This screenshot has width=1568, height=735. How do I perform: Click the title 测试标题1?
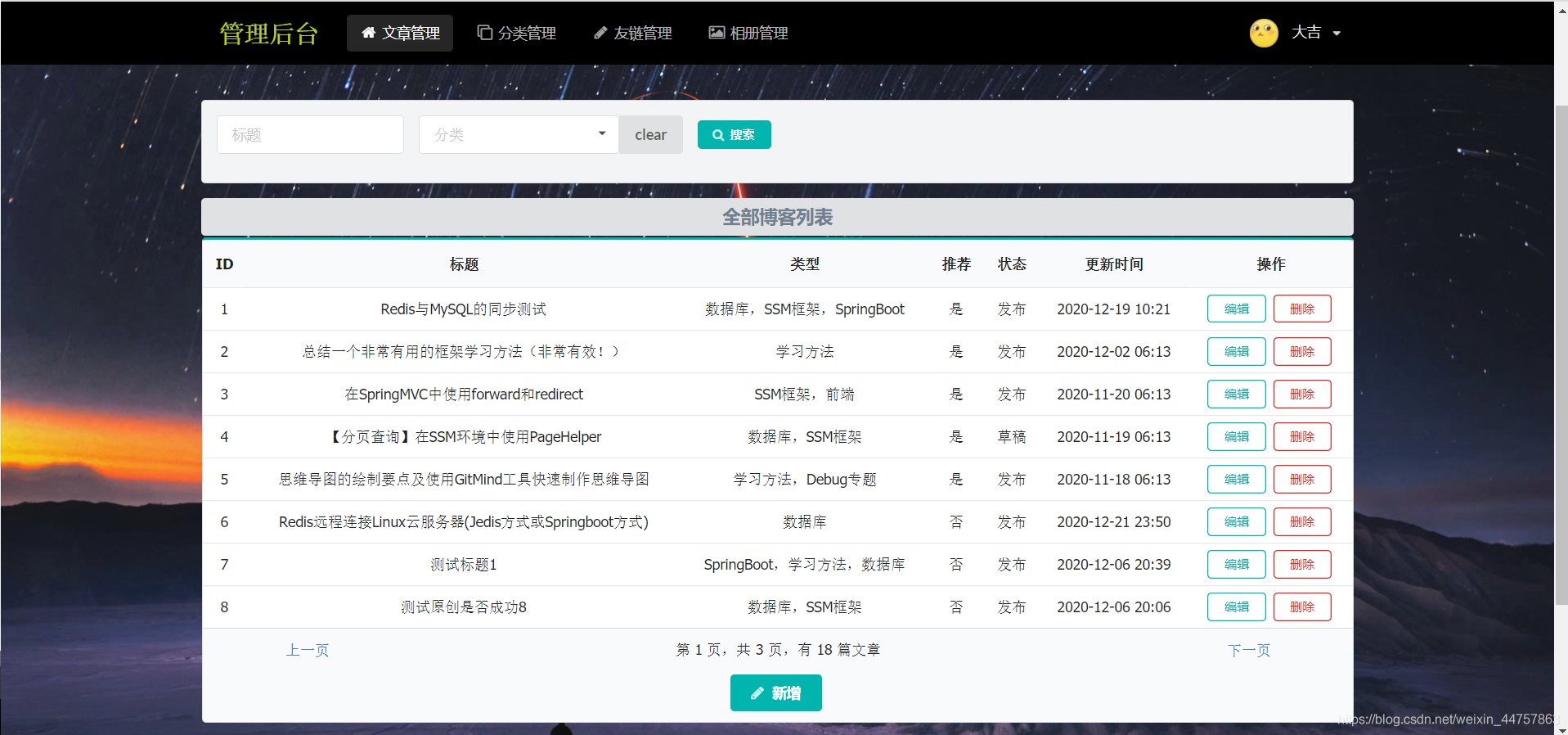(x=464, y=564)
